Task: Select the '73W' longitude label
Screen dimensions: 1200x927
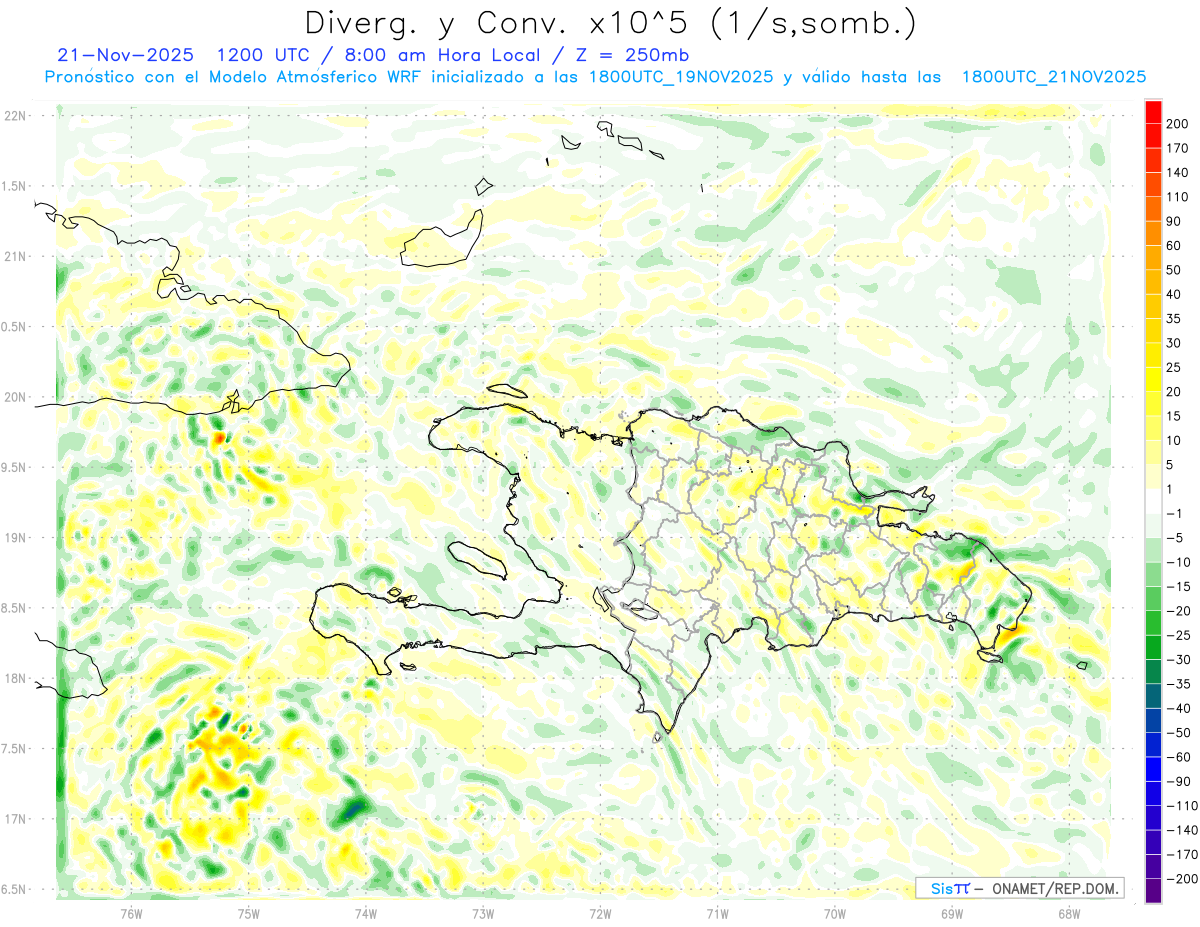Action: [x=483, y=913]
